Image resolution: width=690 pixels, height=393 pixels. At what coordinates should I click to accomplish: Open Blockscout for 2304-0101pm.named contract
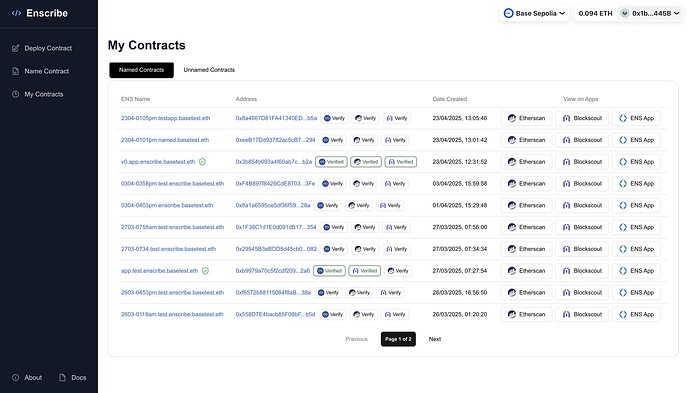tap(582, 140)
